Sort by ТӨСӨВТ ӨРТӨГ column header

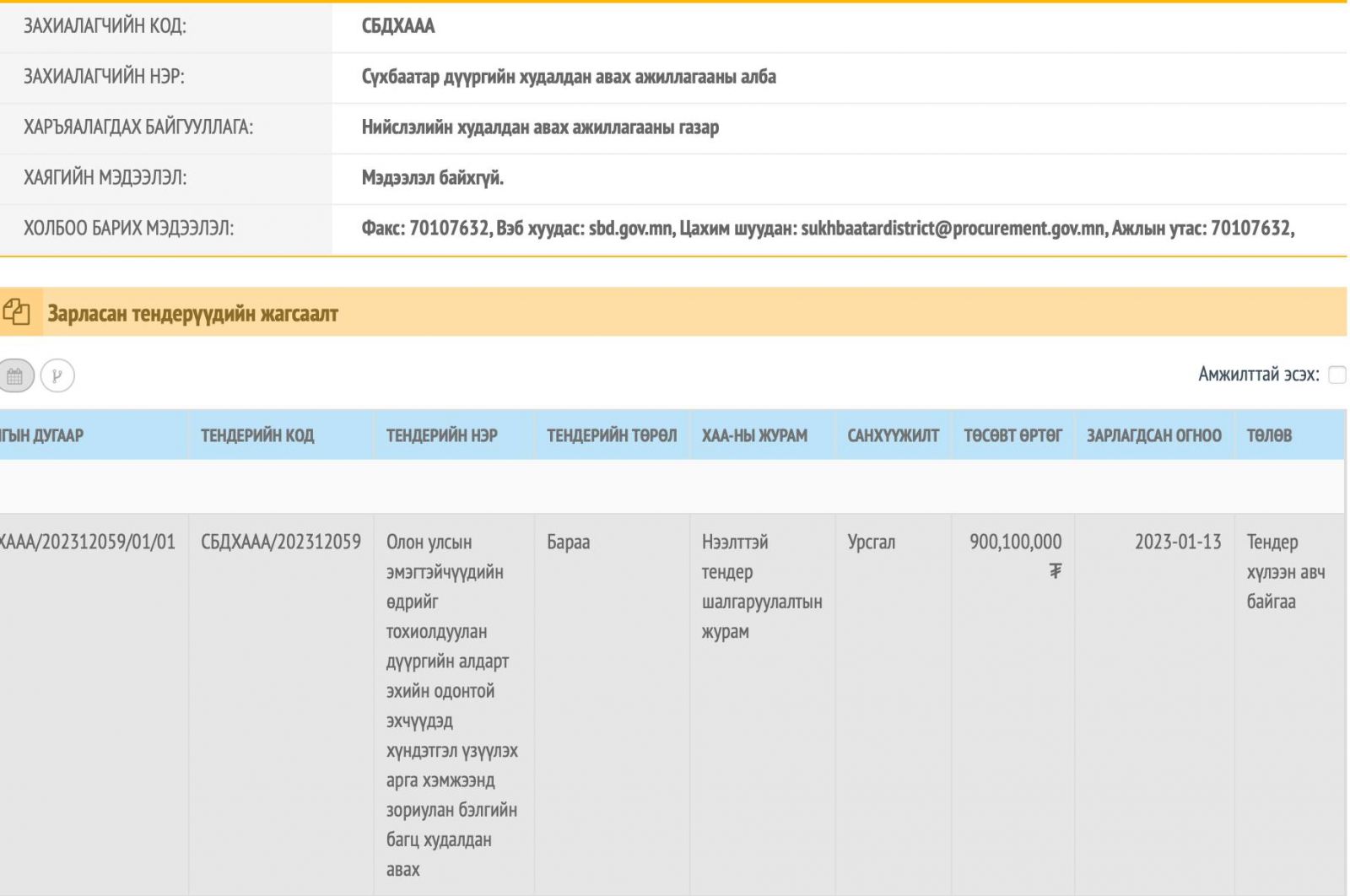[1012, 435]
